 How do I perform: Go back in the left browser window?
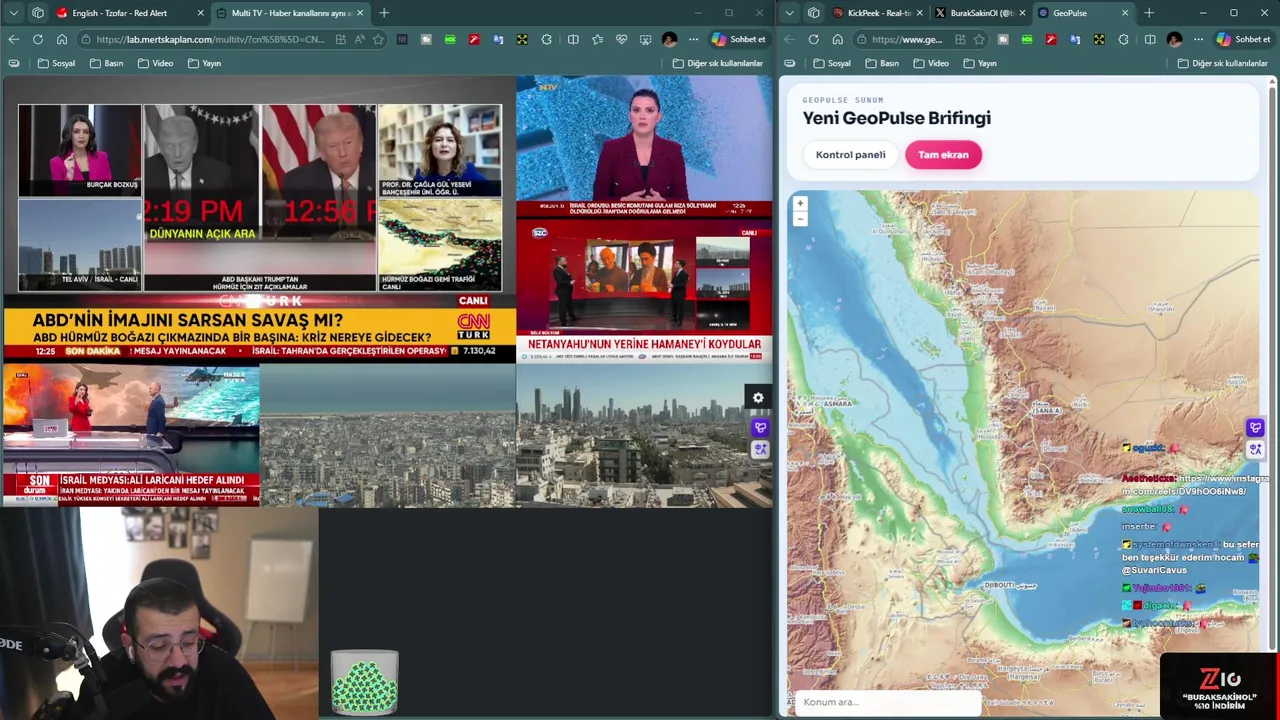(x=13, y=39)
